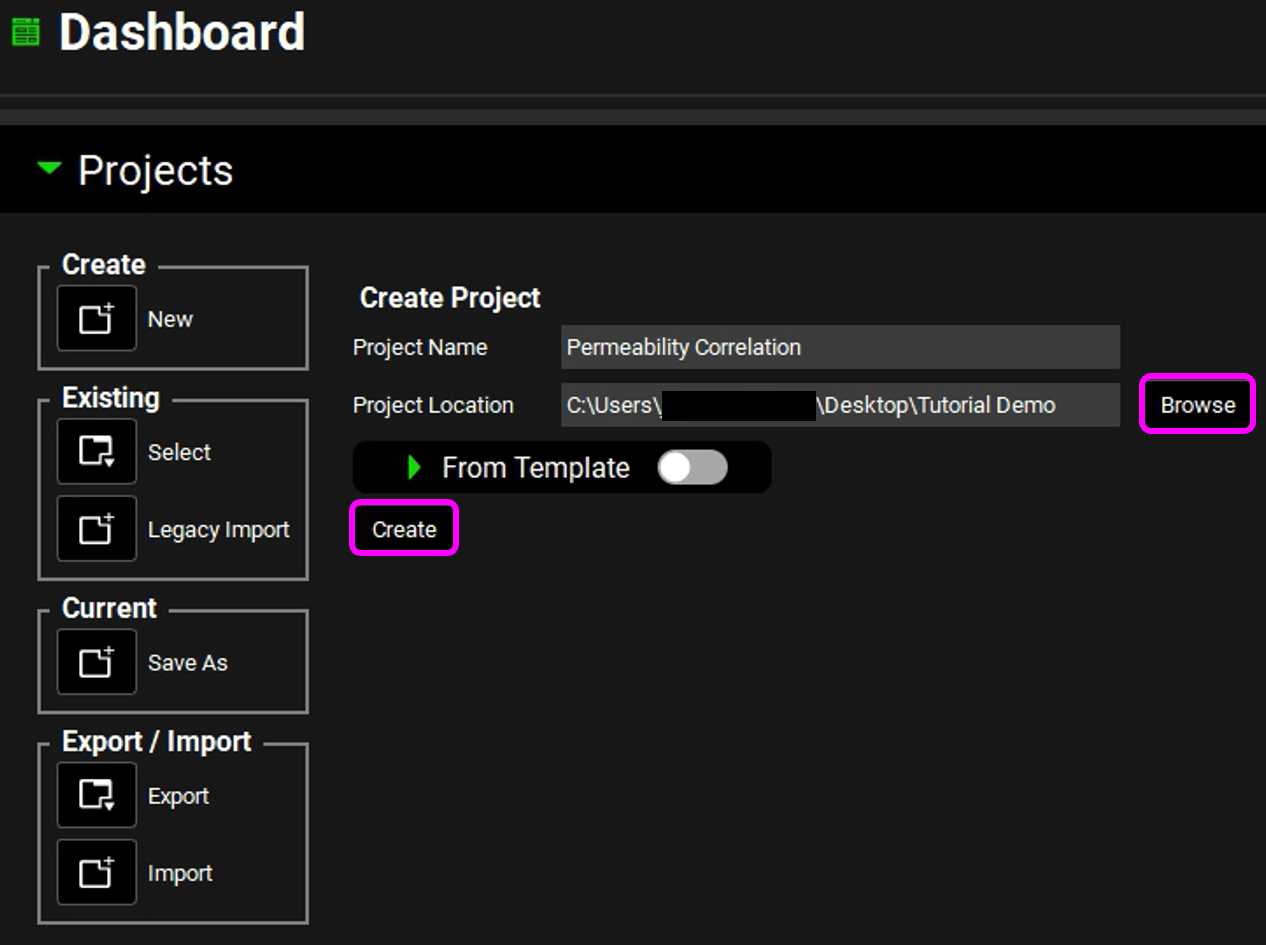Enable the From Template toggle switch
1266x945 pixels.
[x=692, y=468]
